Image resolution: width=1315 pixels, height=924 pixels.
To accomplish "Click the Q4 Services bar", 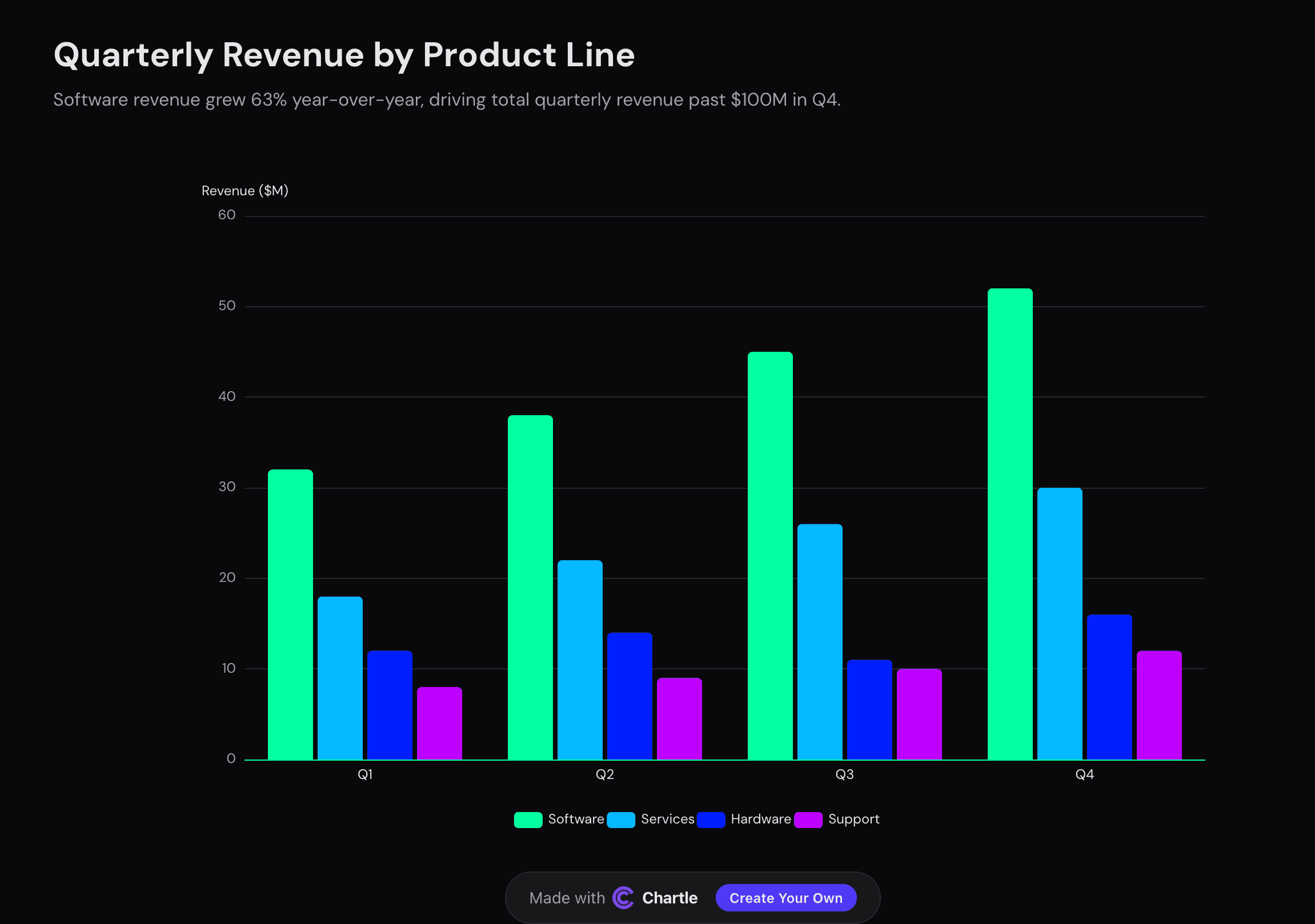I will point(1060,624).
